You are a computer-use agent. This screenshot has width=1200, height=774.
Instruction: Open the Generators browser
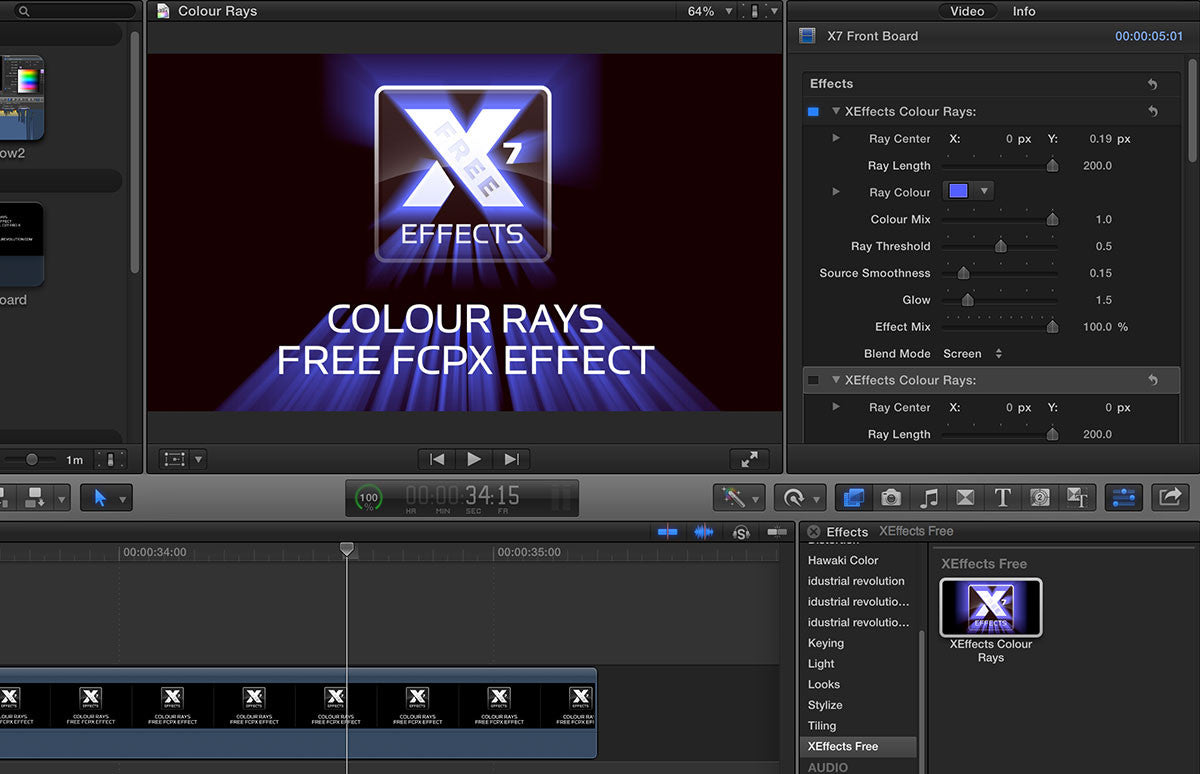coord(1040,497)
